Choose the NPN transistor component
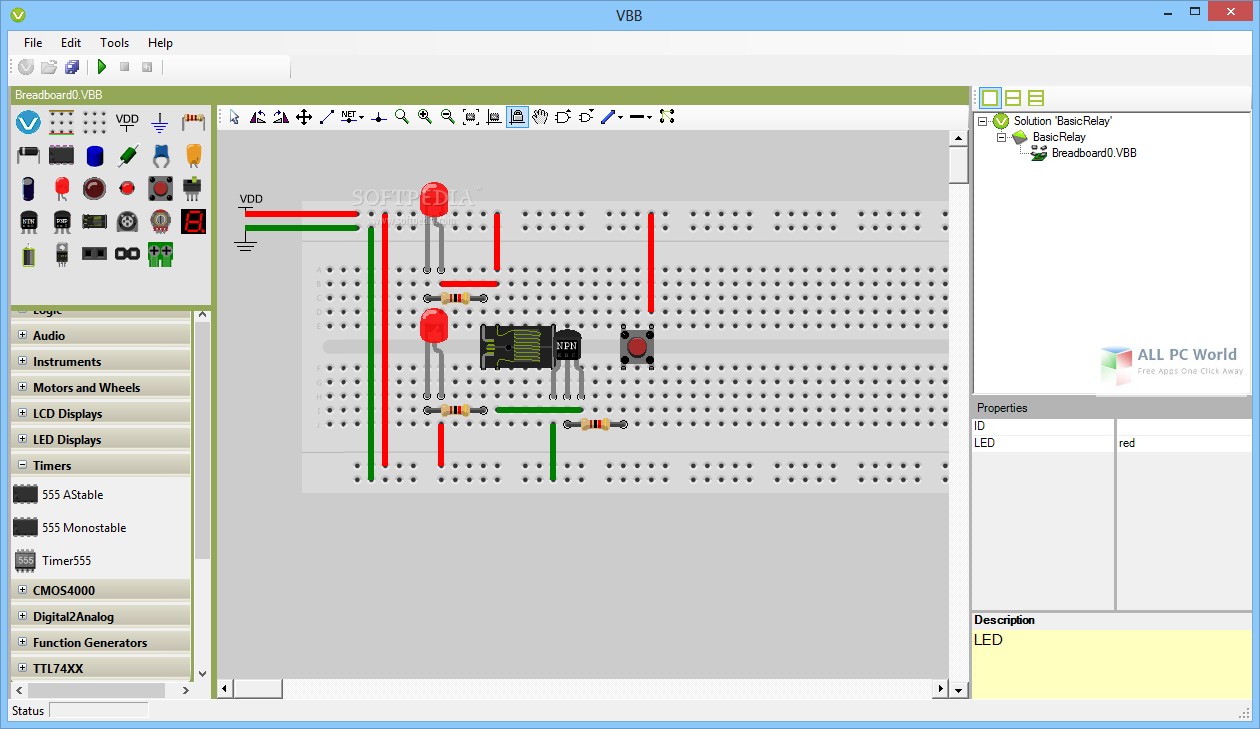Screen dimensions: 1260x729 coord(28,221)
